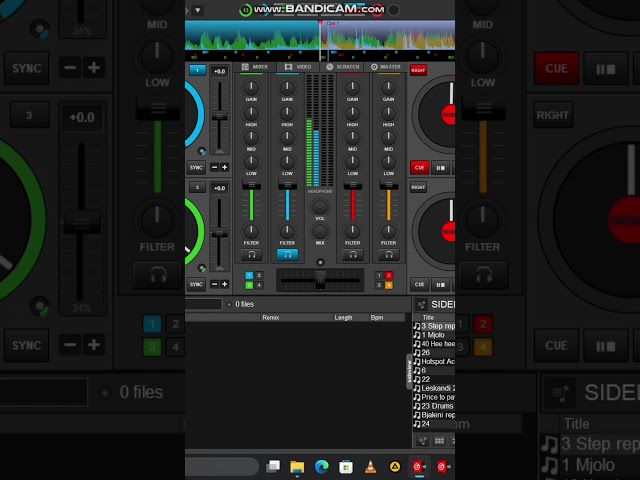Toggle left crossfader assign for deck 2

(259, 276)
